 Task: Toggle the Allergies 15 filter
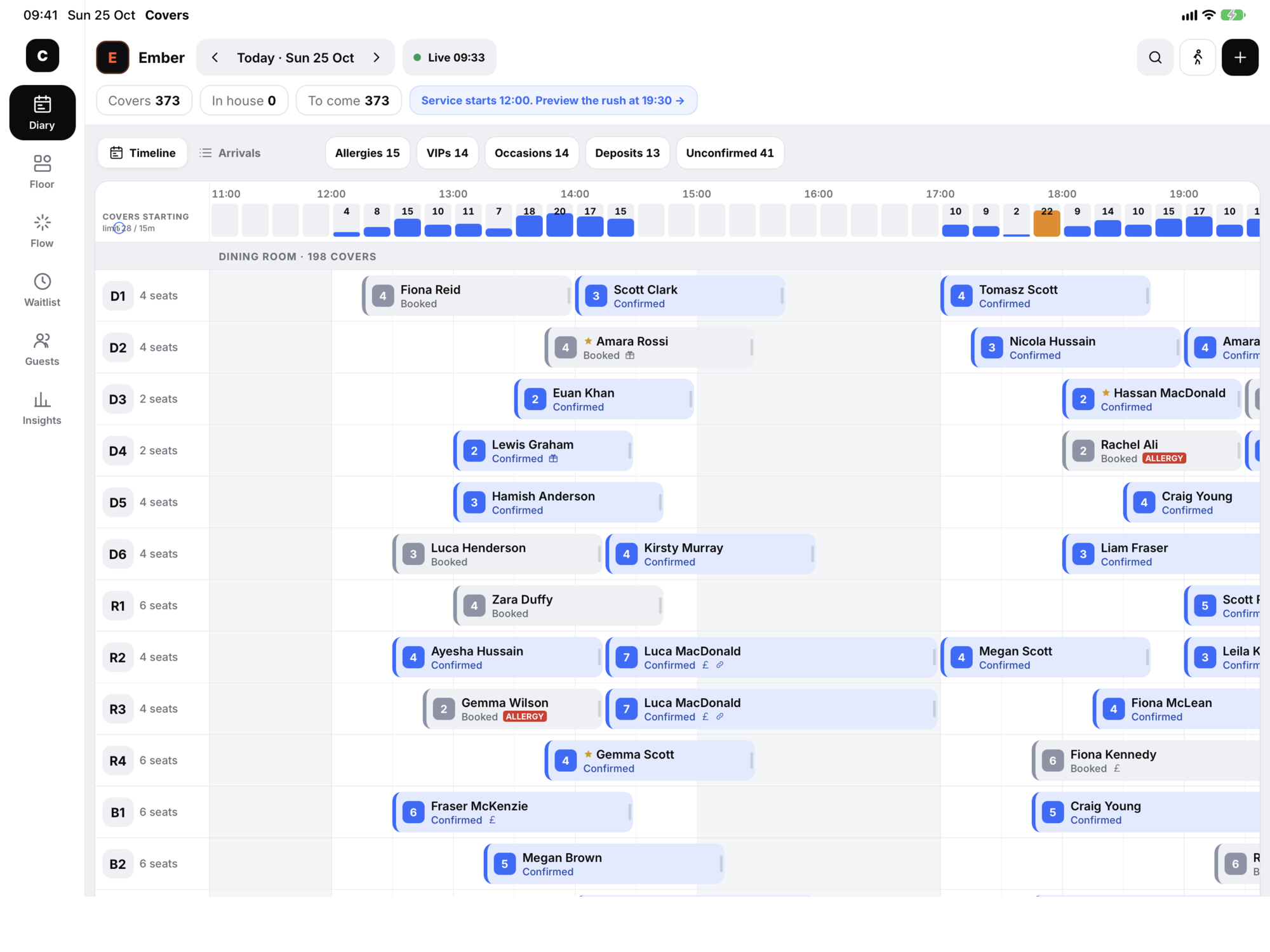click(367, 153)
